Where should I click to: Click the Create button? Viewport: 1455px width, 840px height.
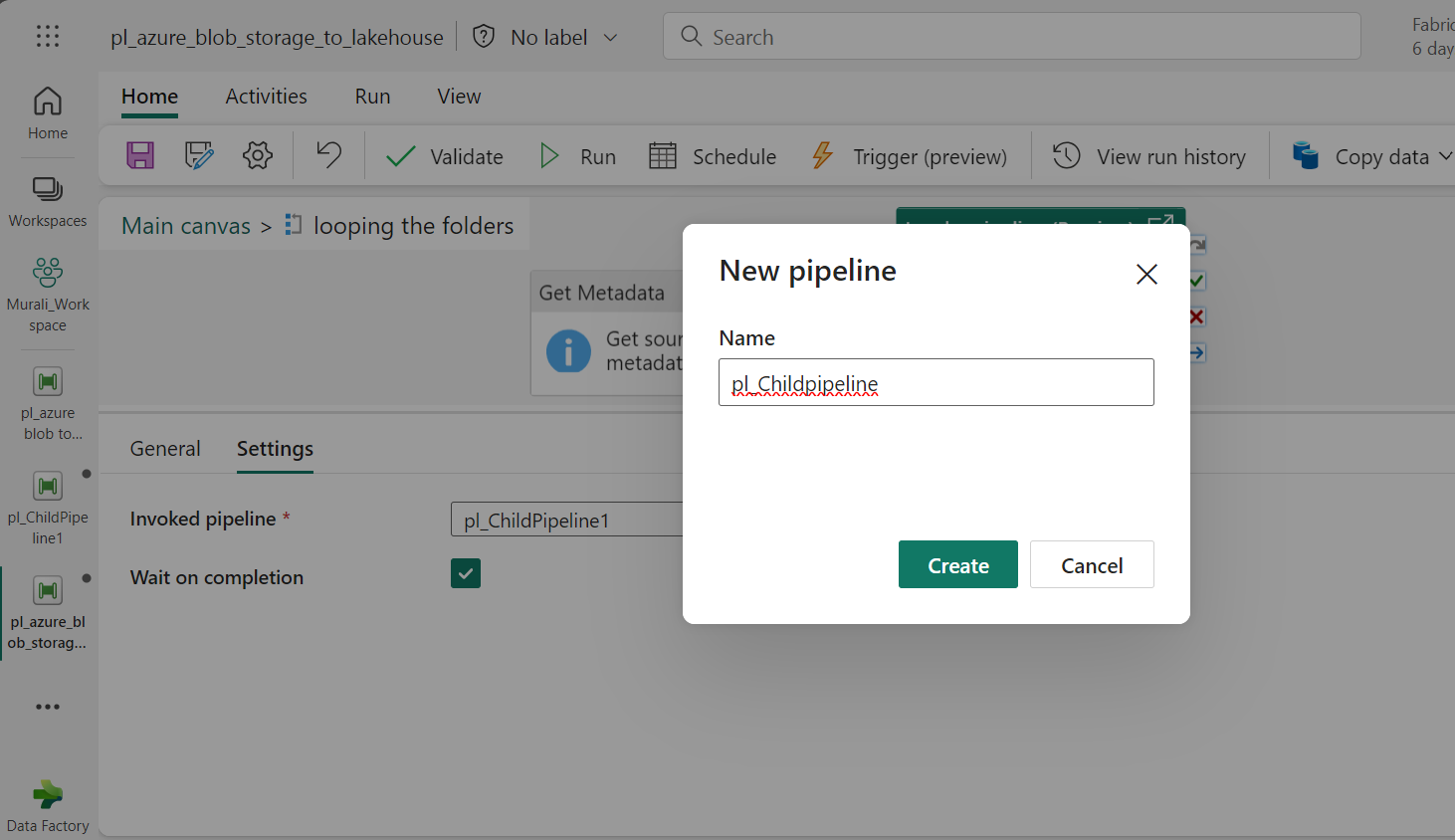pyautogui.click(x=957, y=564)
